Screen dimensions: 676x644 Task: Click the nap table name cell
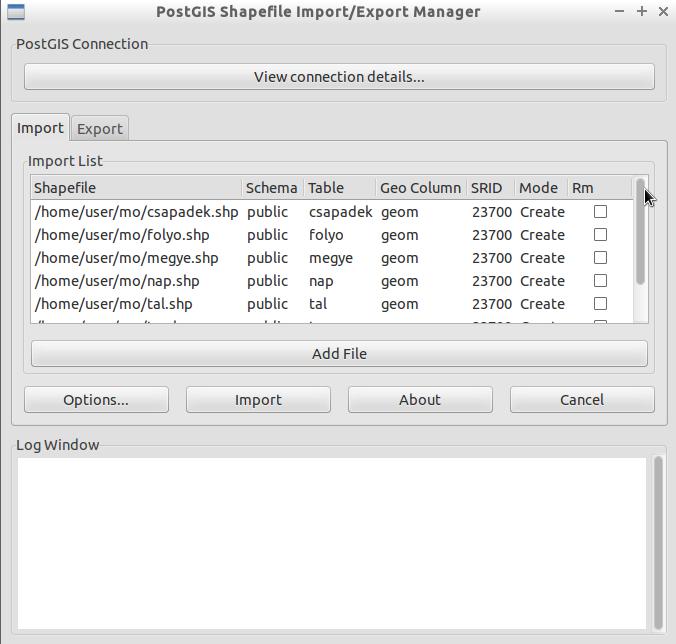[321, 281]
